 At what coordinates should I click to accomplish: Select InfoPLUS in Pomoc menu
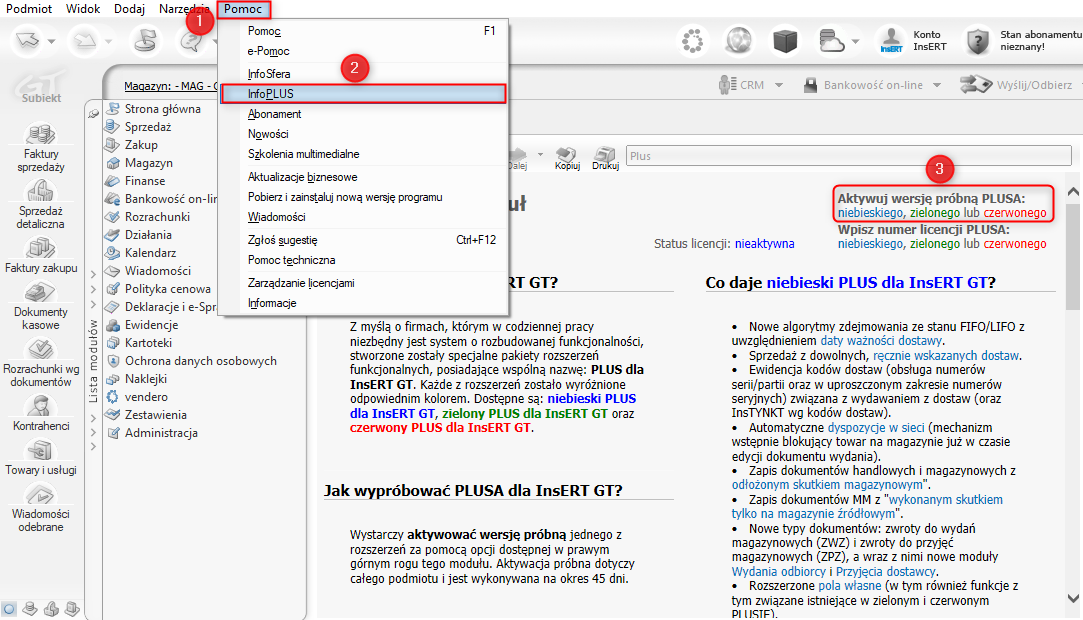tap(363, 94)
